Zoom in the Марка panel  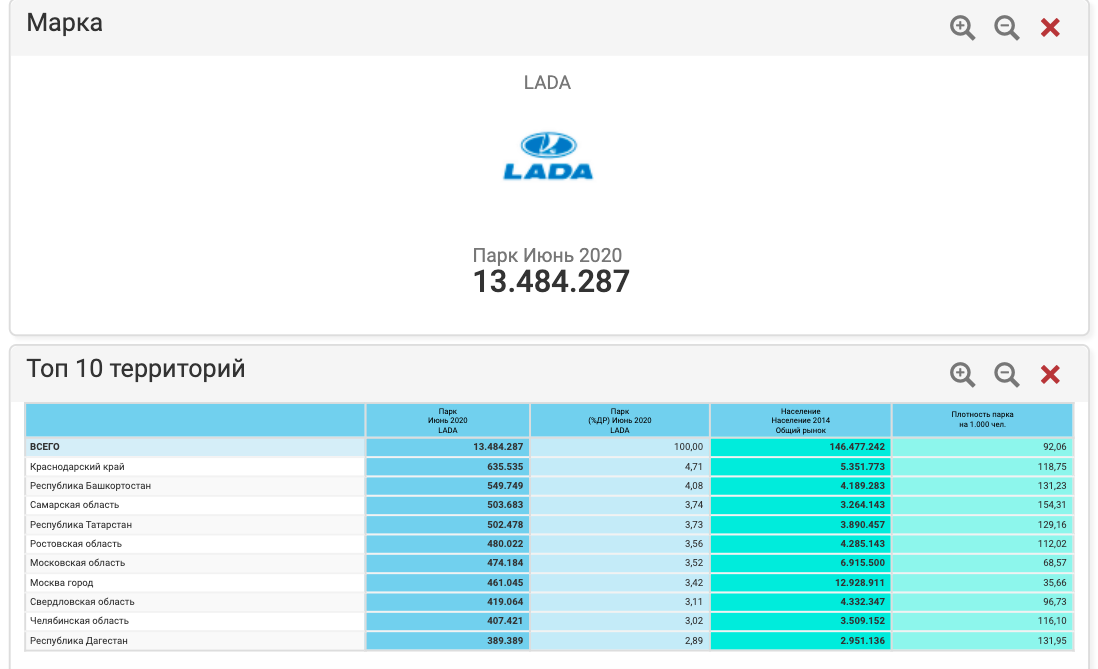click(962, 28)
